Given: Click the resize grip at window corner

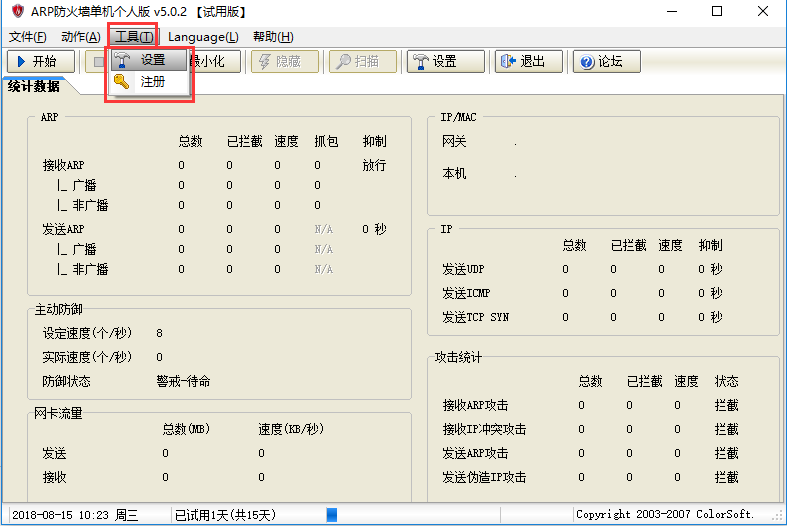Looking at the screenshot, I should (778, 517).
